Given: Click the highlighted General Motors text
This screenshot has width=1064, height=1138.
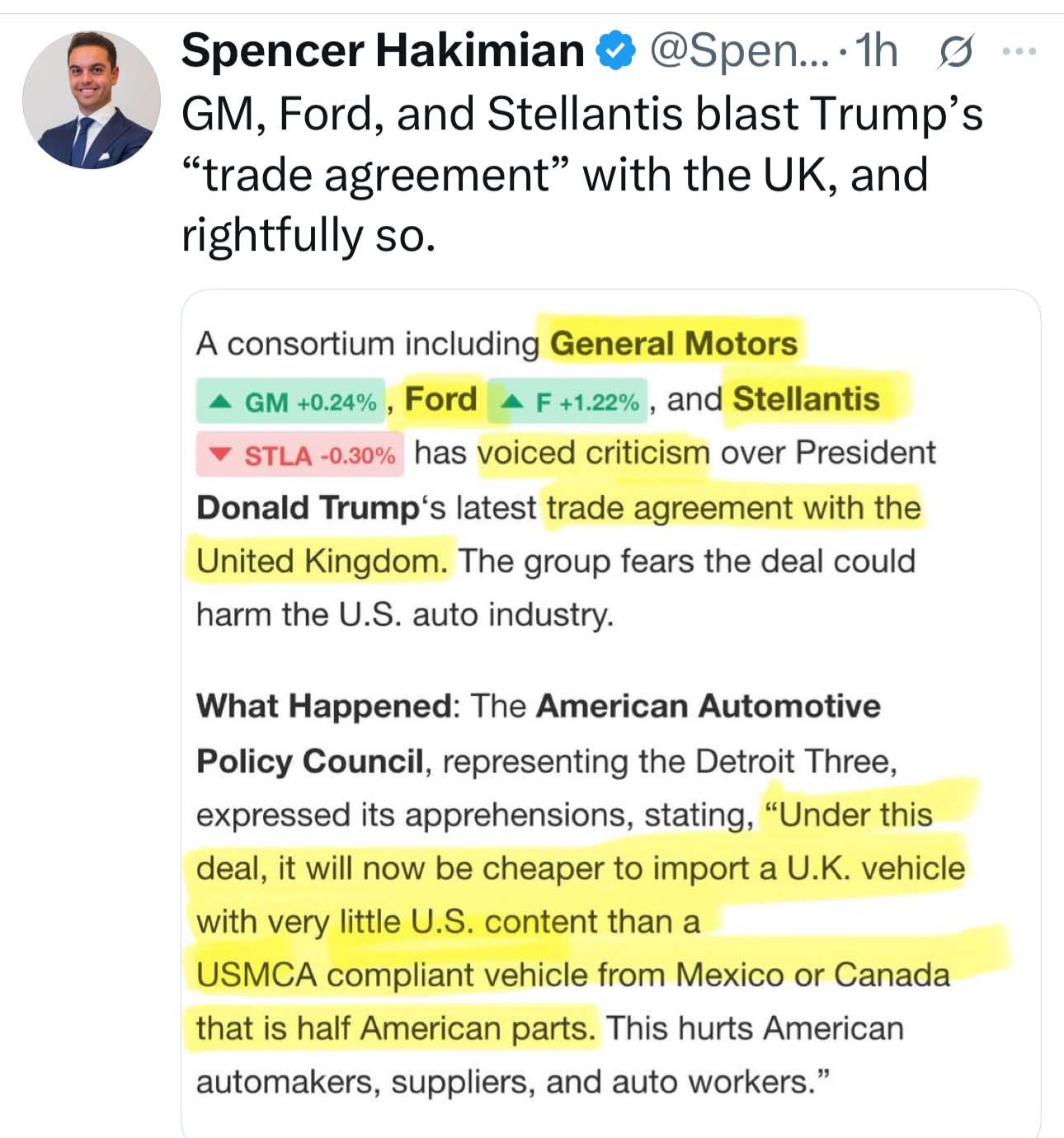Looking at the screenshot, I should [674, 343].
